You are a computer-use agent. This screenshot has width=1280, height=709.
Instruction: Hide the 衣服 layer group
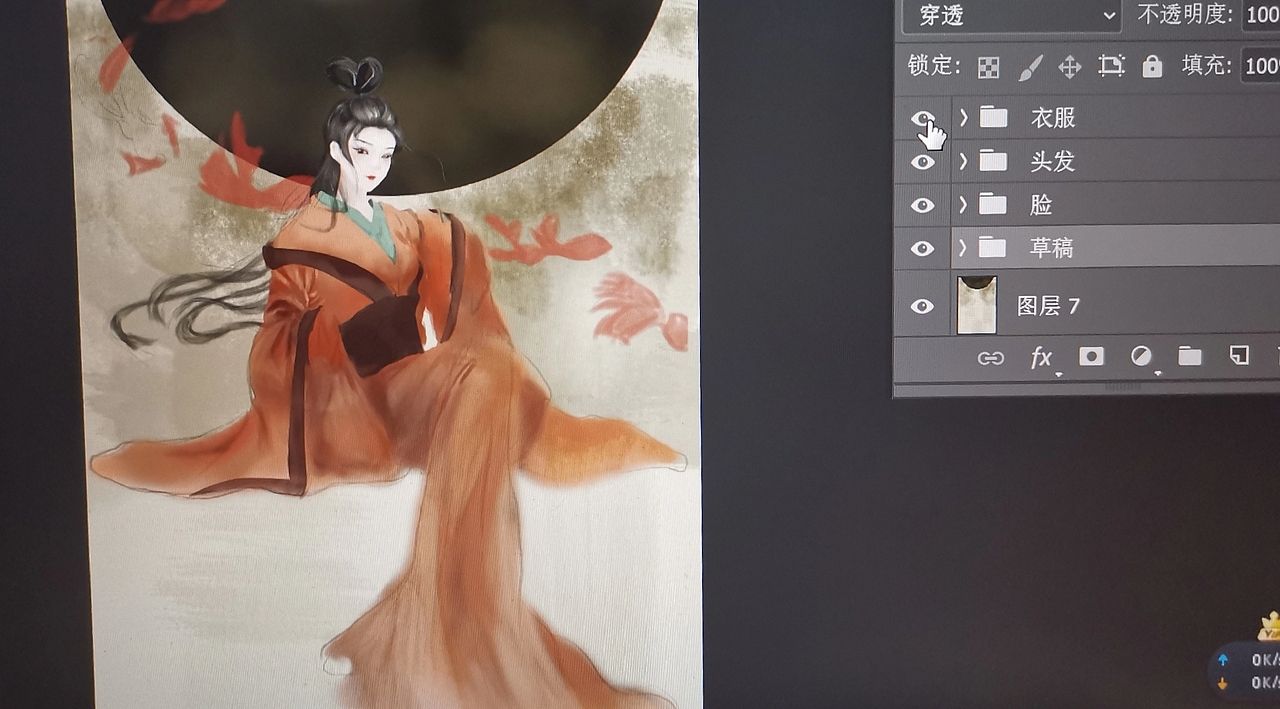pos(922,117)
